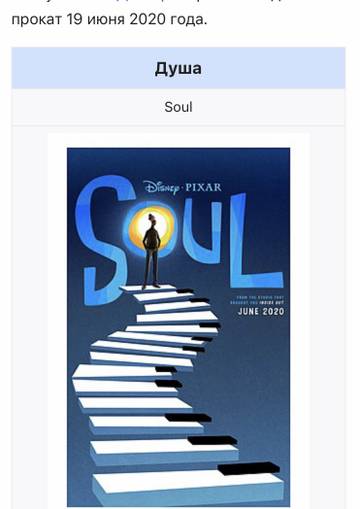The image size is (360, 509).
Task: Click the second black key from bottom
Action: (x=212, y=441)
